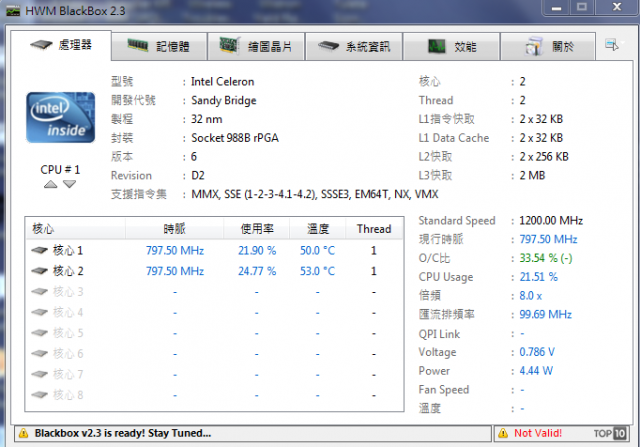Viewport: 640px width, 447px height.
Task: Click the export icon beside the tabs
Action: (612, 44)
